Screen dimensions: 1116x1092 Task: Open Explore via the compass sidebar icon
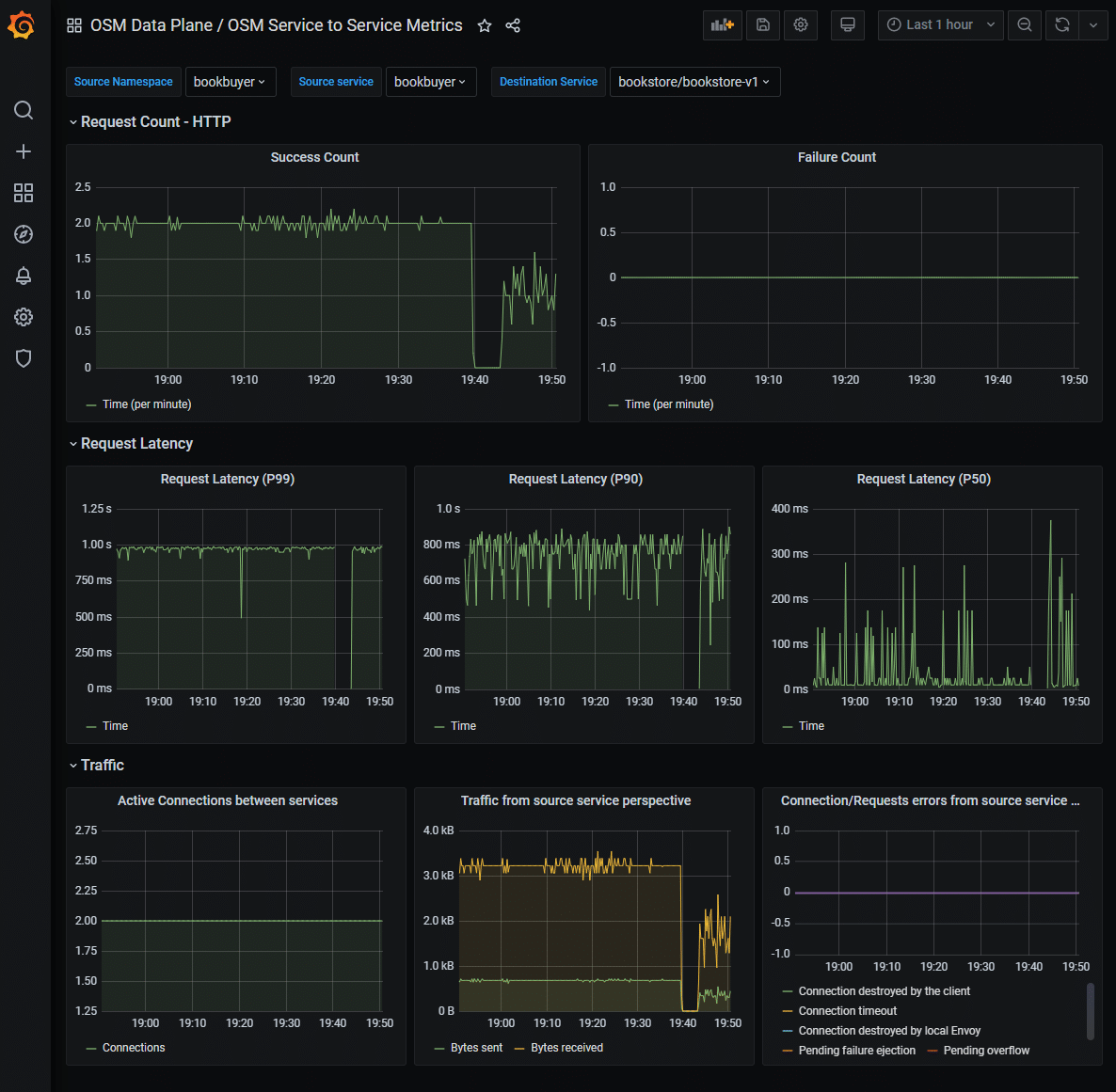24,234
